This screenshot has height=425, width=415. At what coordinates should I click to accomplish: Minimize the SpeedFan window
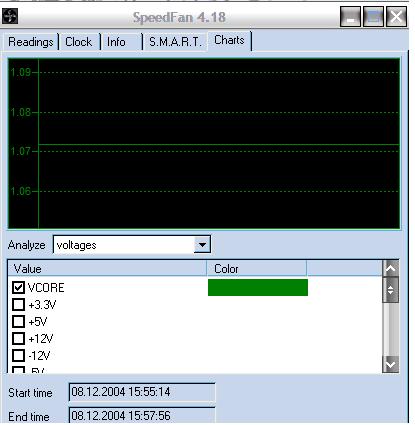350,17
